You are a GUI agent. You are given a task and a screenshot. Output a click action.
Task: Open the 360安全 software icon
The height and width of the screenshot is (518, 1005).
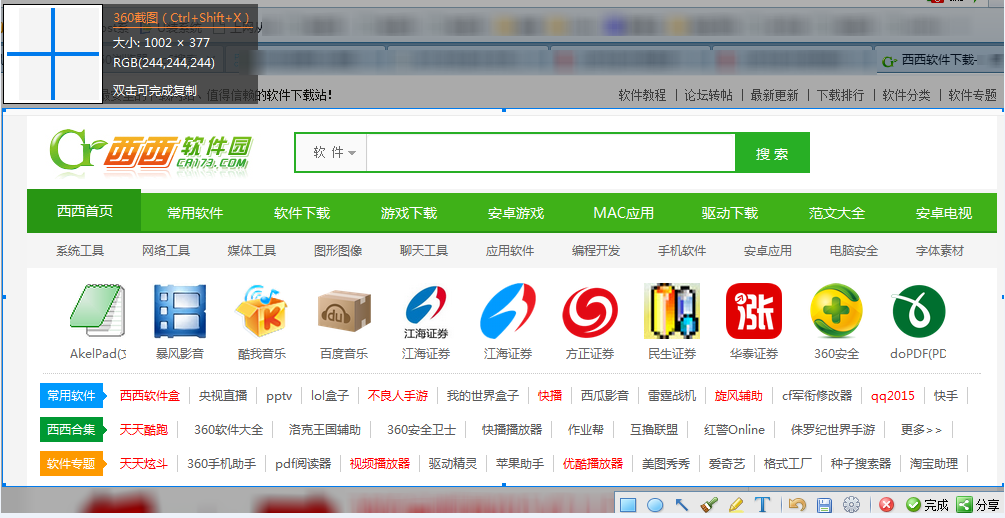click(836, 312)
